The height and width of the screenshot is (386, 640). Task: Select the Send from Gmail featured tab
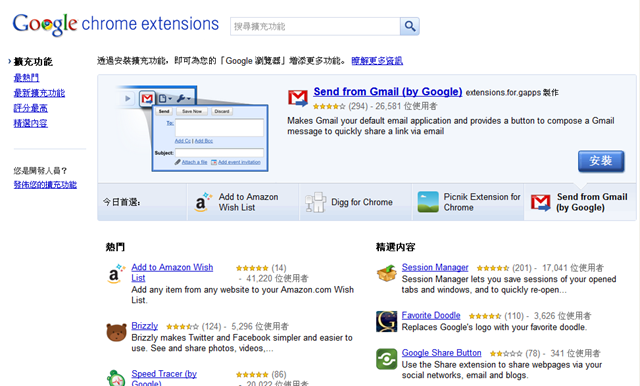click(580, 202)
